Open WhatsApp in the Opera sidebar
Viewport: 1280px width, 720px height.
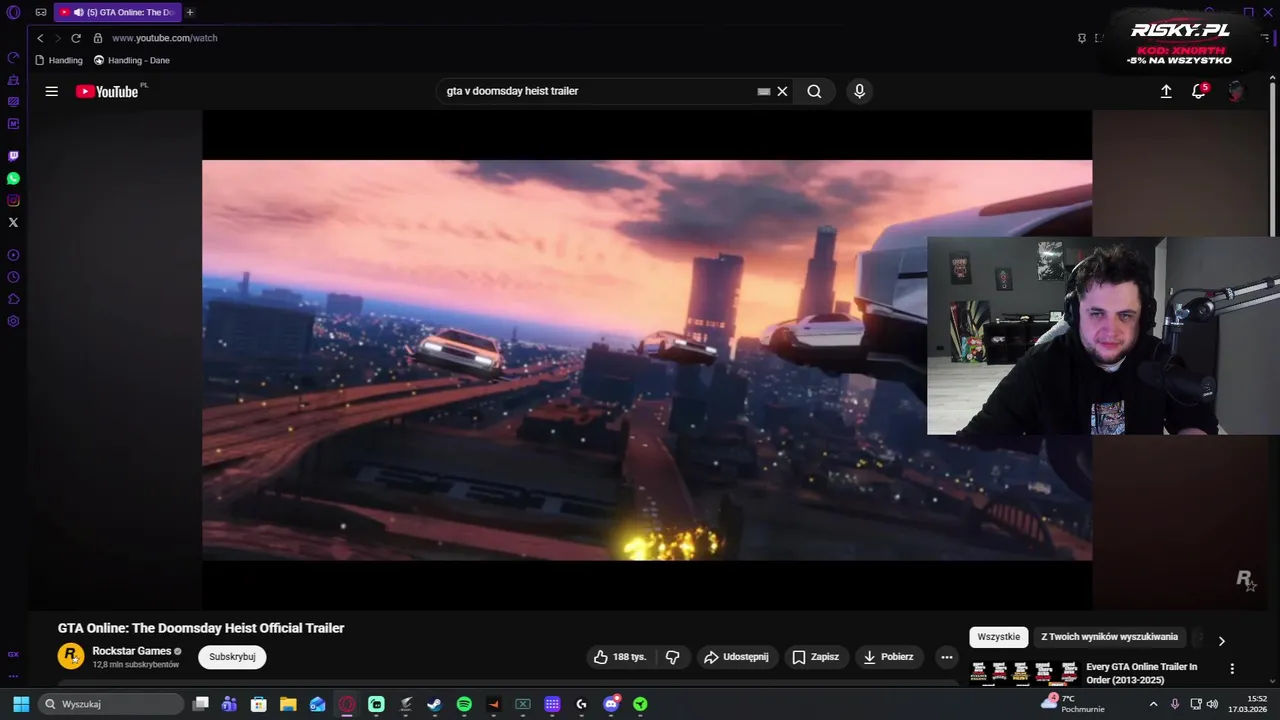click(x=13, y=178)
